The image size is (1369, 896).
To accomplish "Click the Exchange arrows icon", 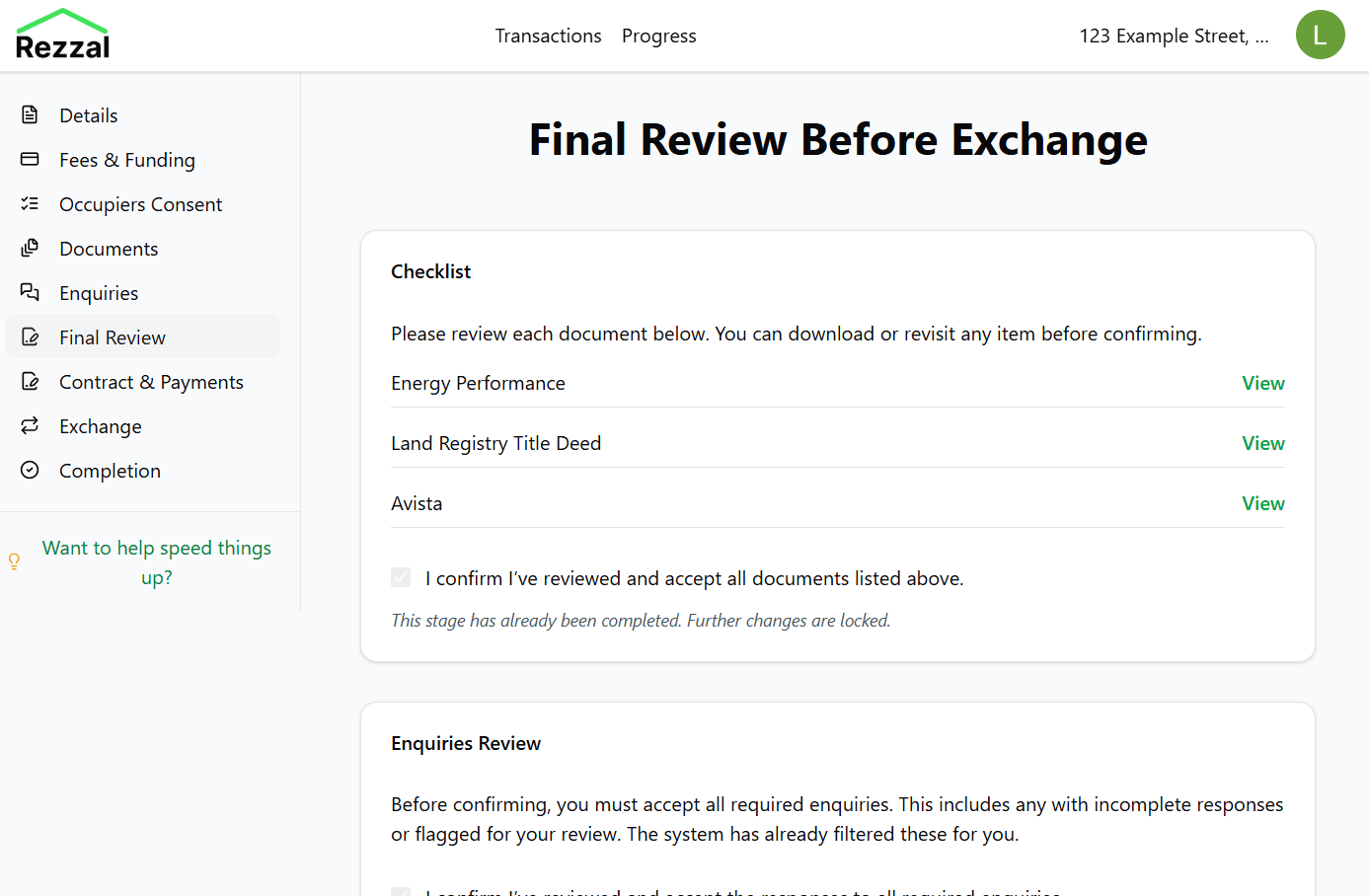I will (x=31, y=425).
